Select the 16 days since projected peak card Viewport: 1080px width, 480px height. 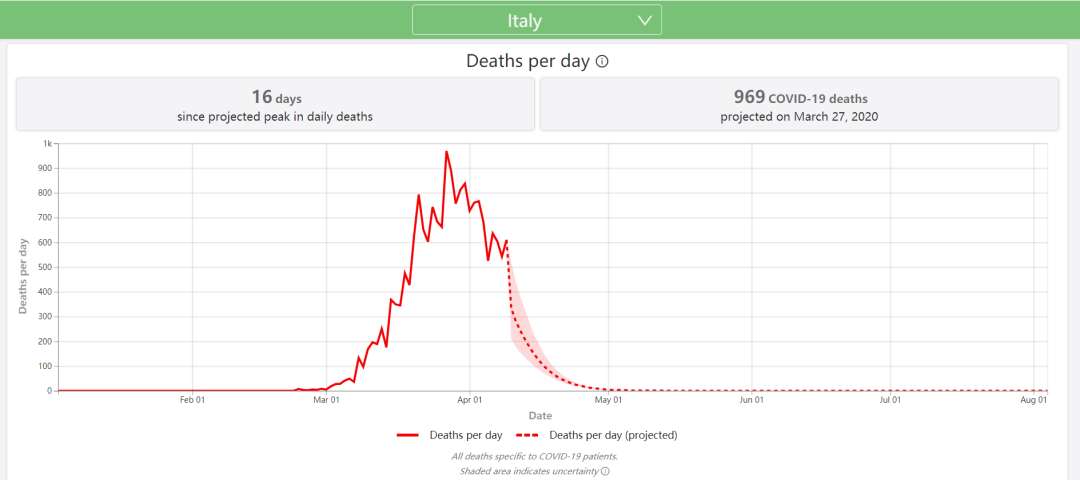(276, 105)
